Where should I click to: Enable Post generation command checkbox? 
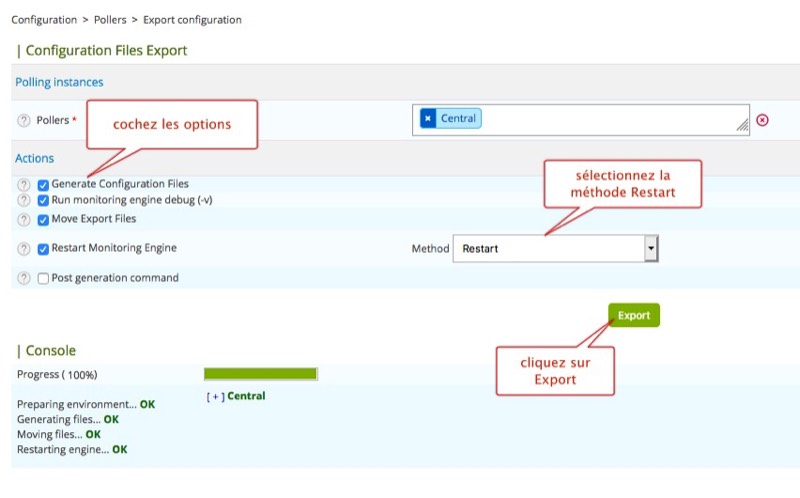pyautogui.click(x=43, y=279)
